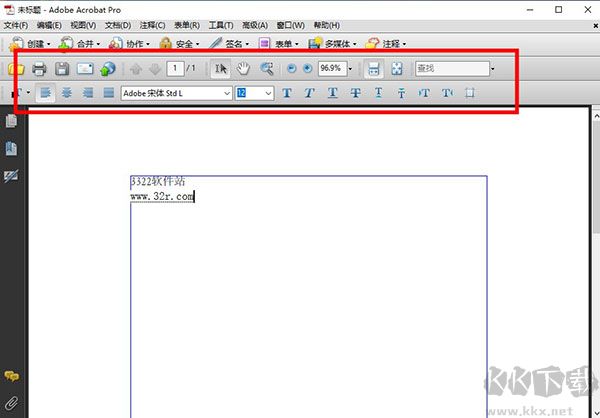This screenshot has height=418, width=600.
Task: Click the fit full page icon
Action: pyautogui.click(x=397, y=69)
